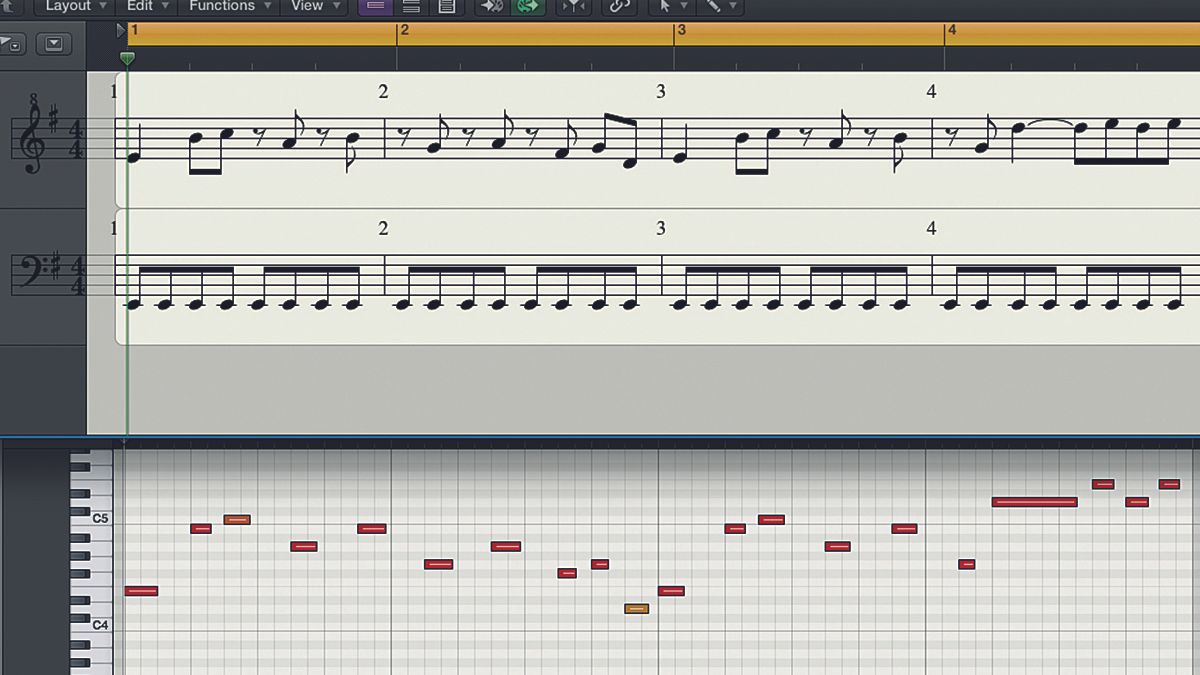Select the linear score view icon
1200x675 pixels.
pyautogui.click(x=375, y=8)
